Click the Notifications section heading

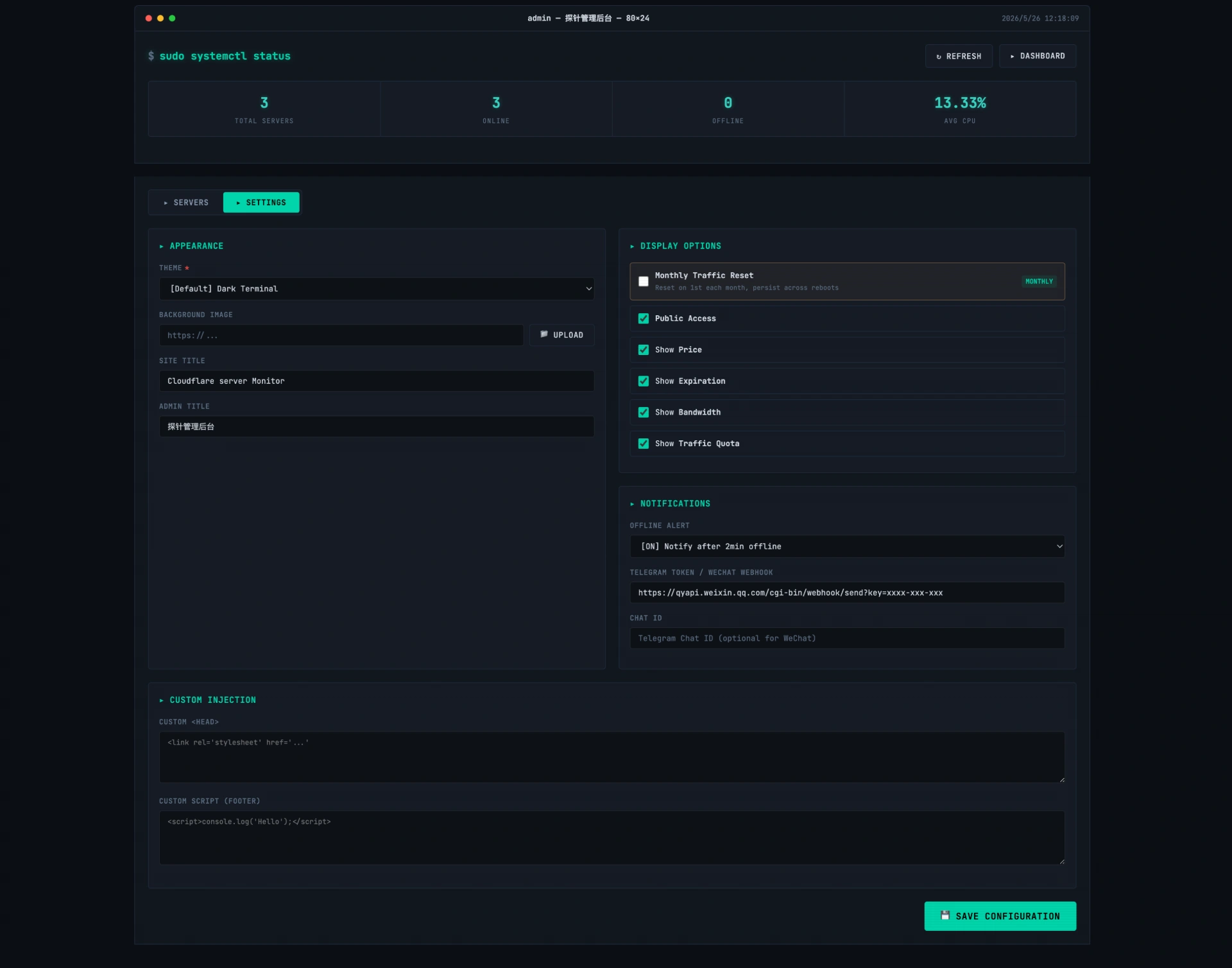pos(670,504)
